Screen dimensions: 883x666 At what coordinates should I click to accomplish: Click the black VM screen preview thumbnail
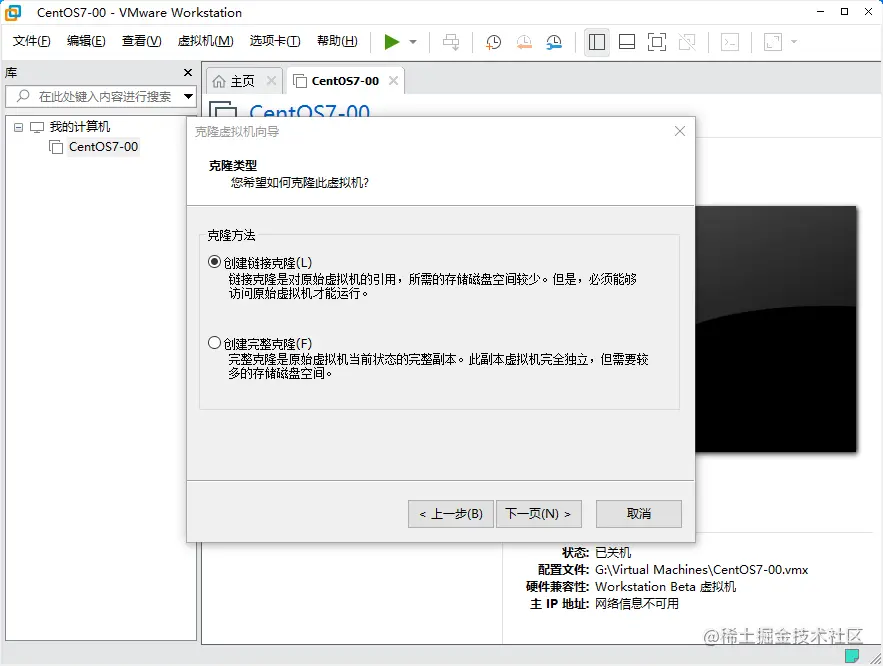pos(775,329)
